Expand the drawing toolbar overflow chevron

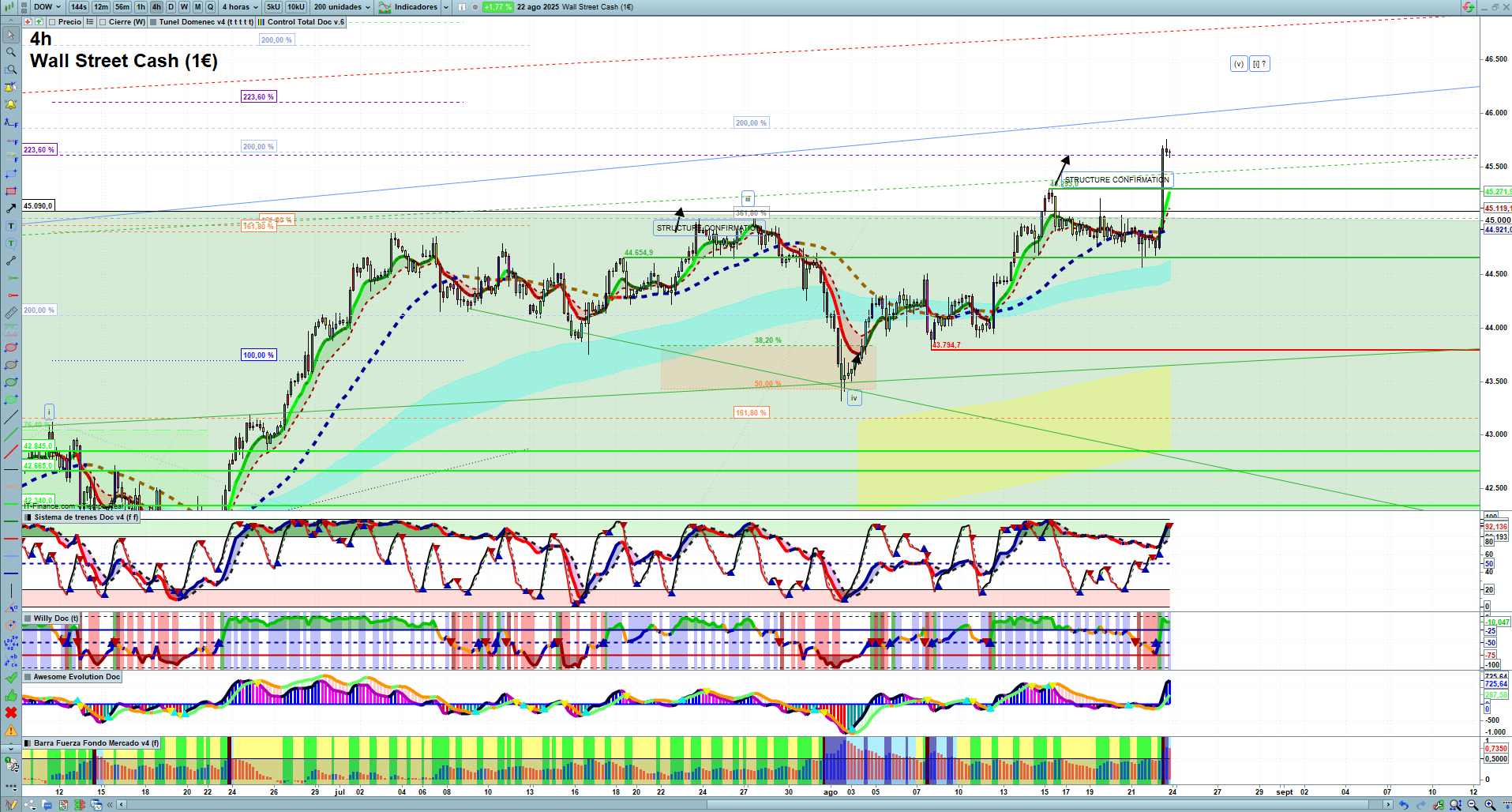click(11, 748)
